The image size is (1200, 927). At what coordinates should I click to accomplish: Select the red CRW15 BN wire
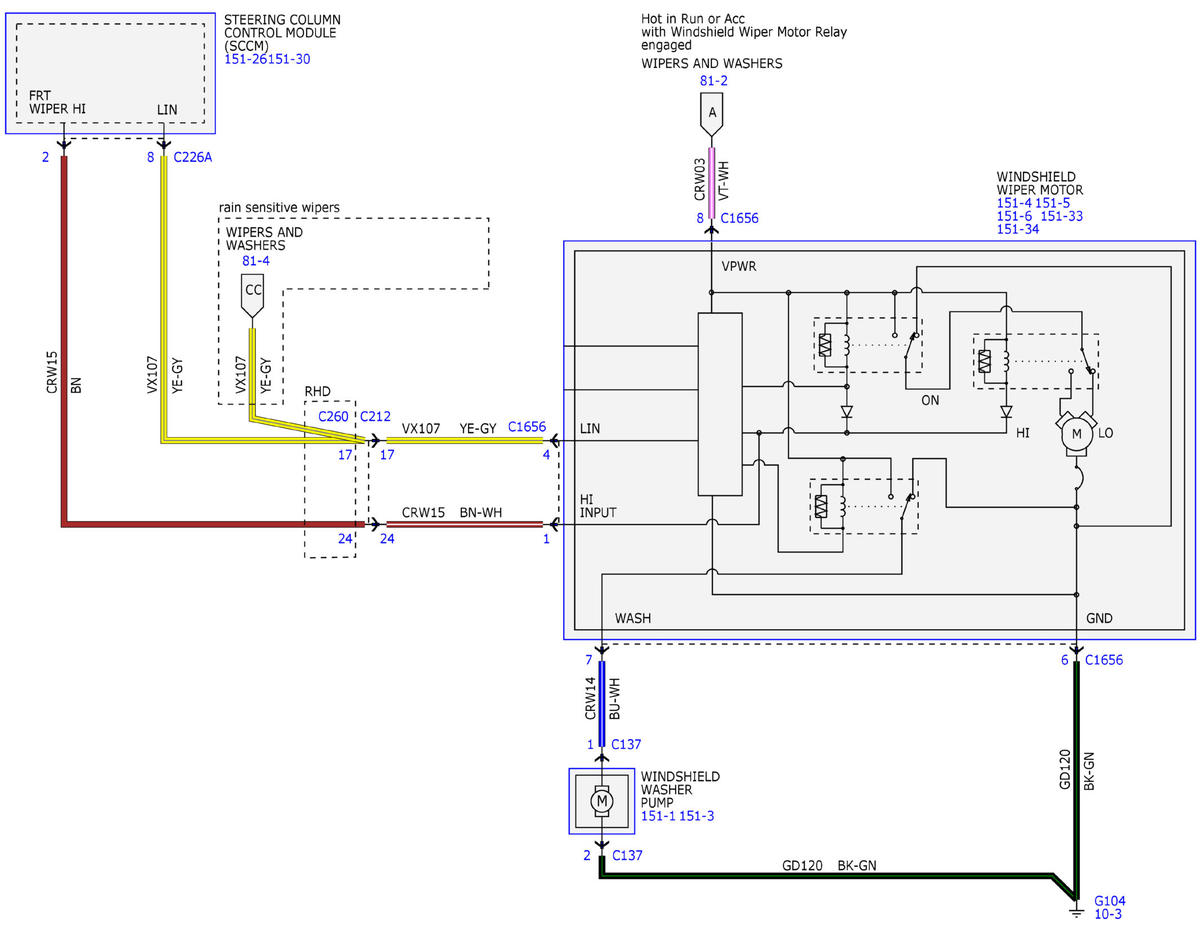point(66,340)
